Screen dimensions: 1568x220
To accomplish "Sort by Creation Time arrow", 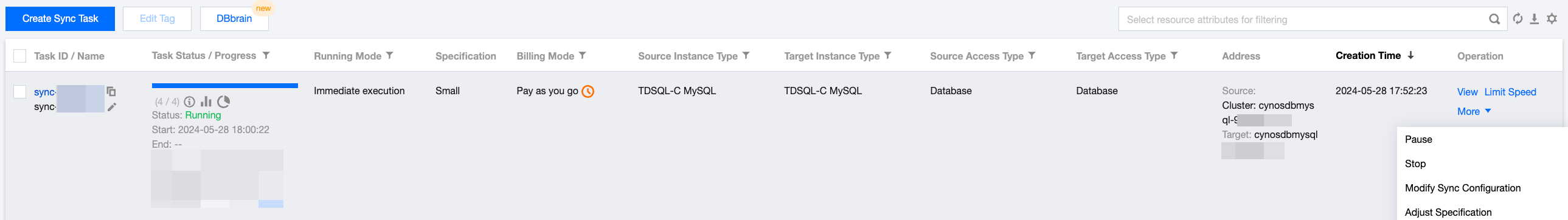I will pyautogui.click(x=1410, y=55).
